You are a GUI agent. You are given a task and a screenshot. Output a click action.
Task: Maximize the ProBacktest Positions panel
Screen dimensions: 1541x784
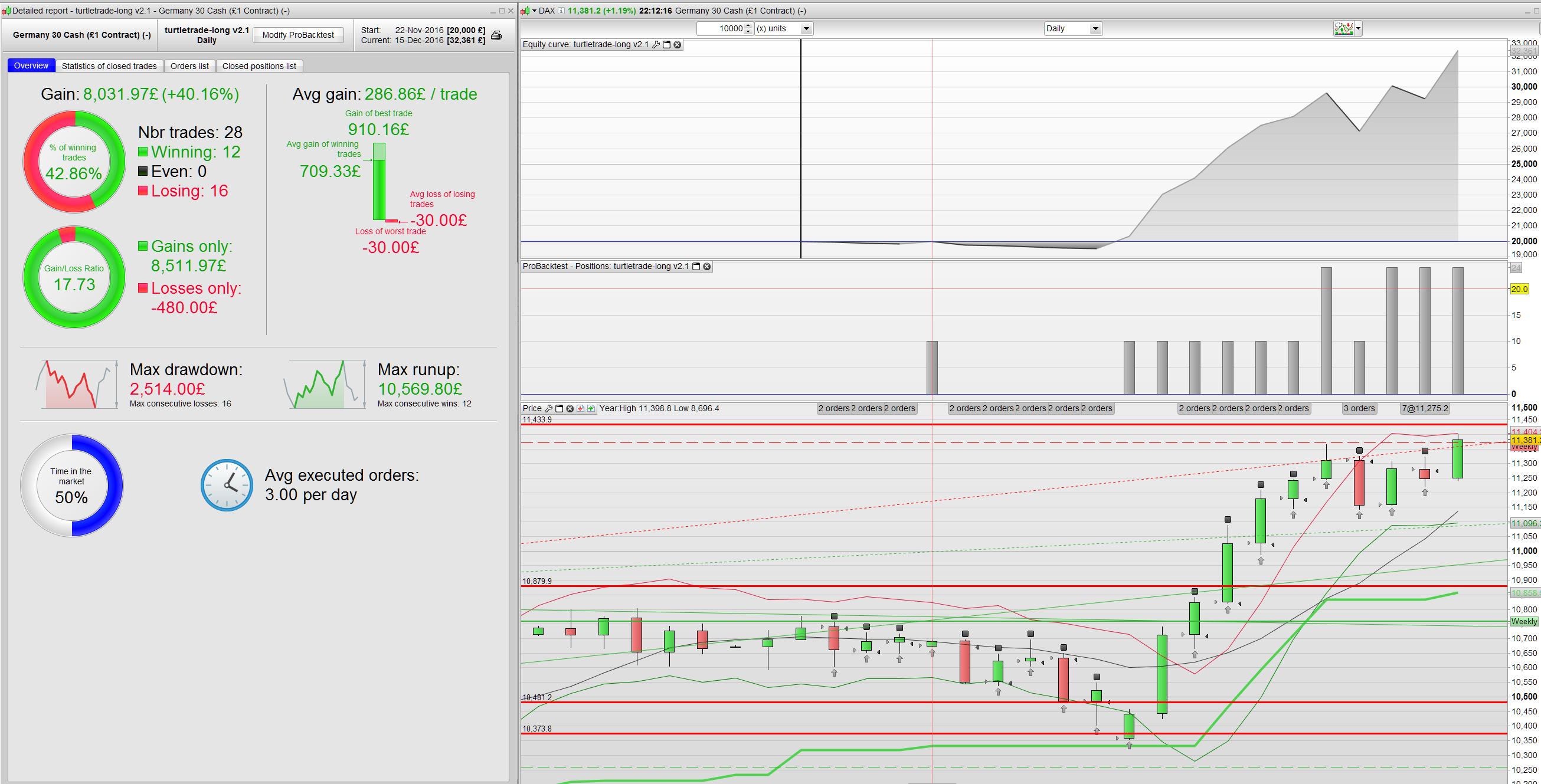pos(696,266)
